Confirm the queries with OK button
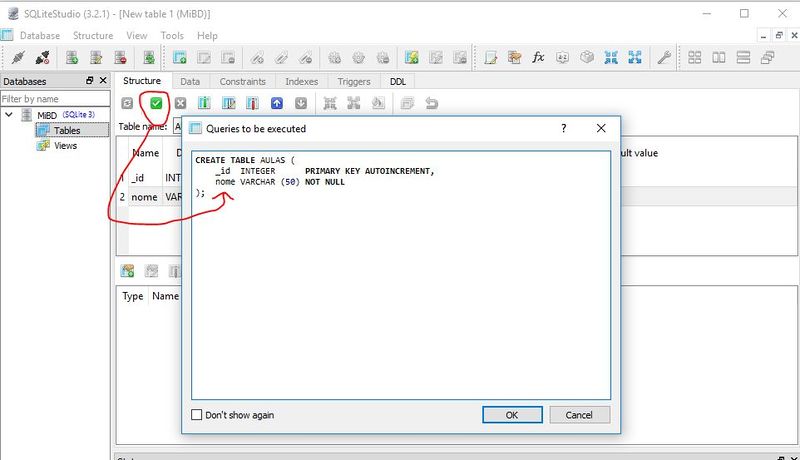The image size is (800, 460). tap(512, 415)
